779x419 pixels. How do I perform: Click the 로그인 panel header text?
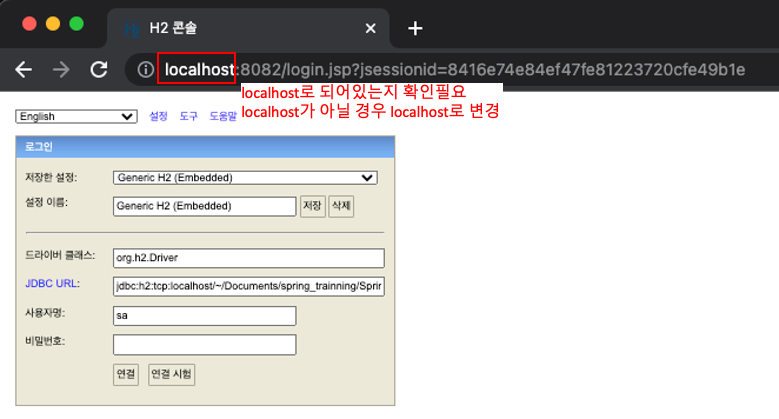pos(39,147)
